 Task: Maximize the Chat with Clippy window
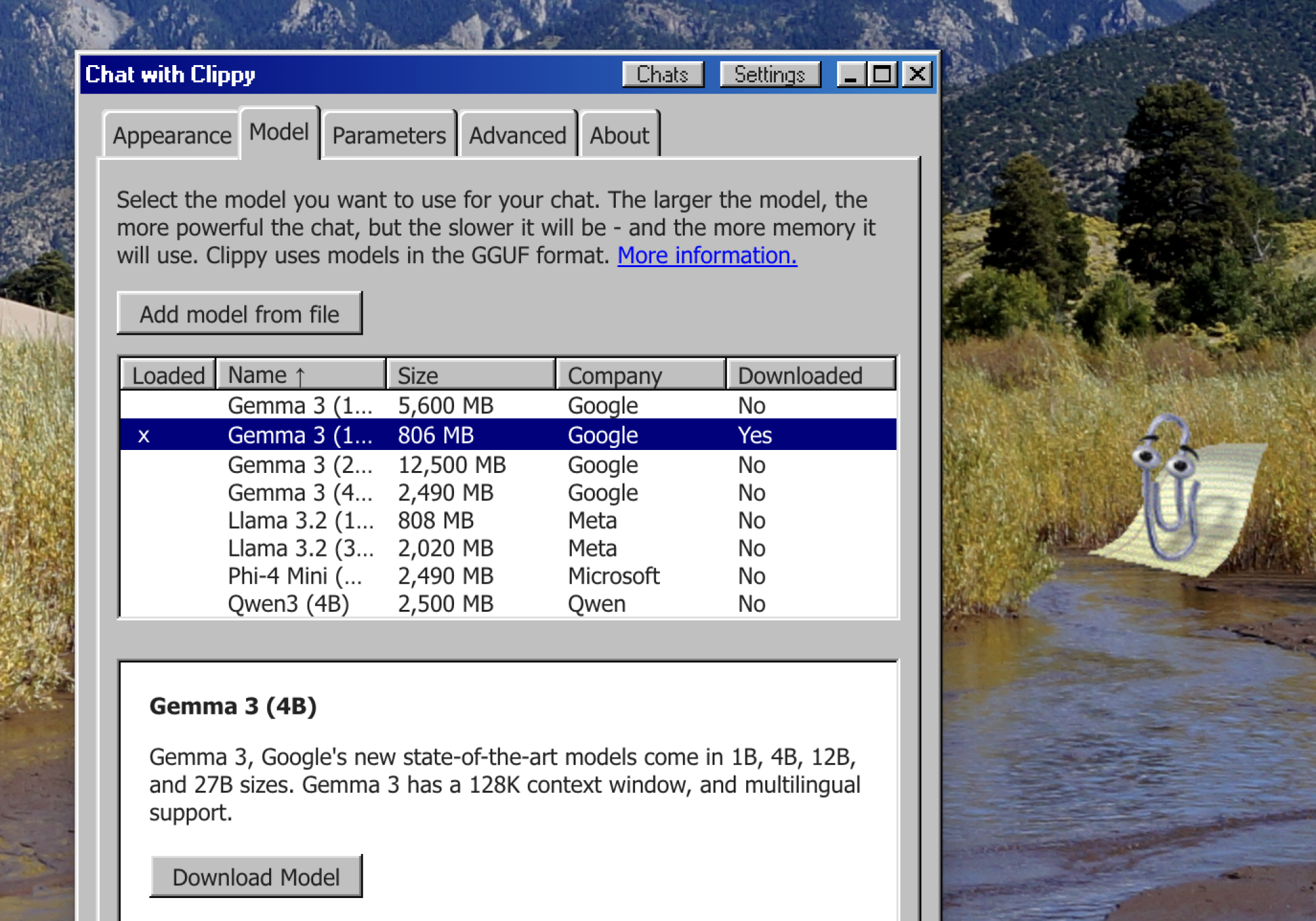882,74
